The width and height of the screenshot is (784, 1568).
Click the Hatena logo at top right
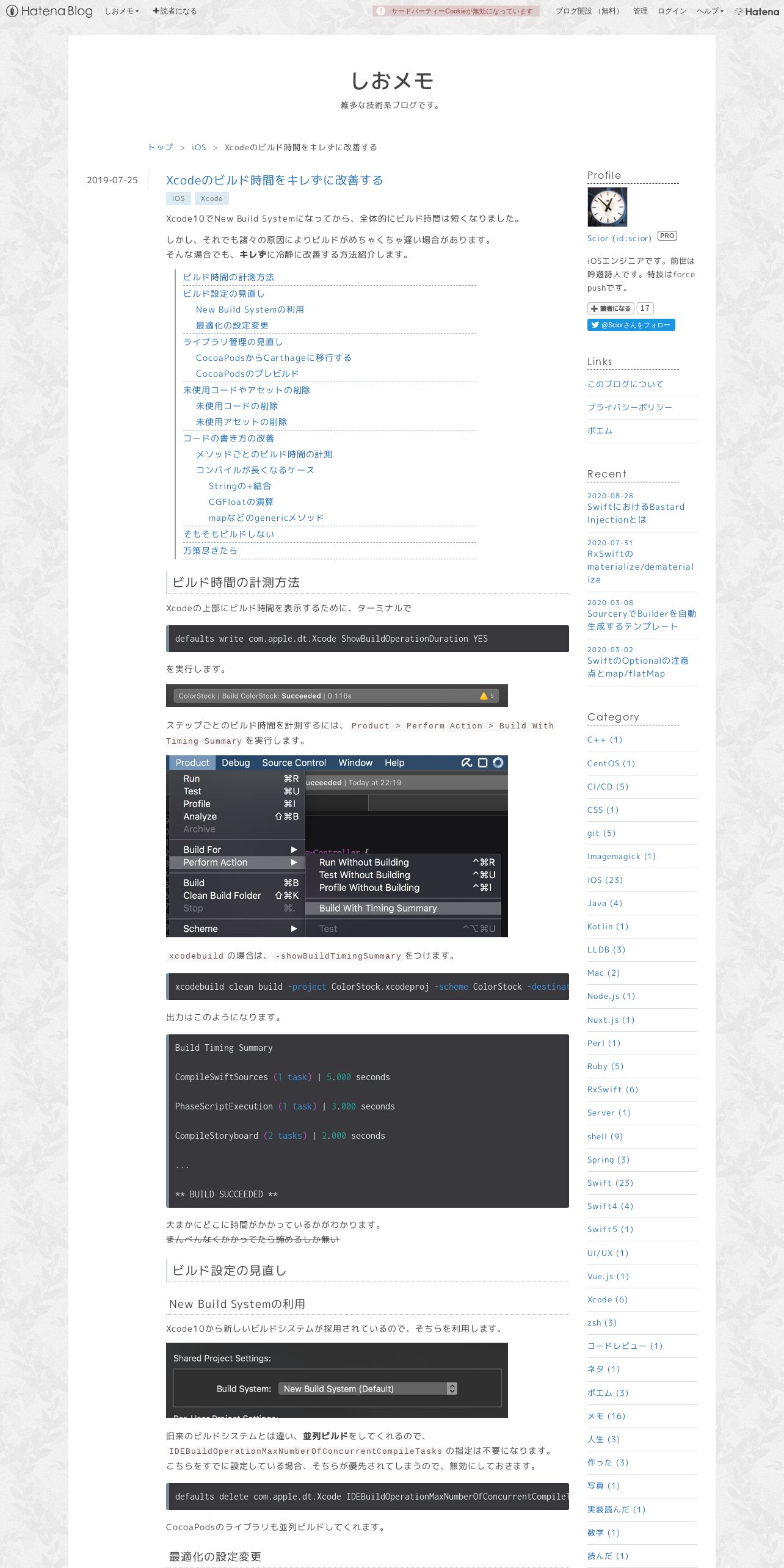pyautogui.click(x=757, y=11)
